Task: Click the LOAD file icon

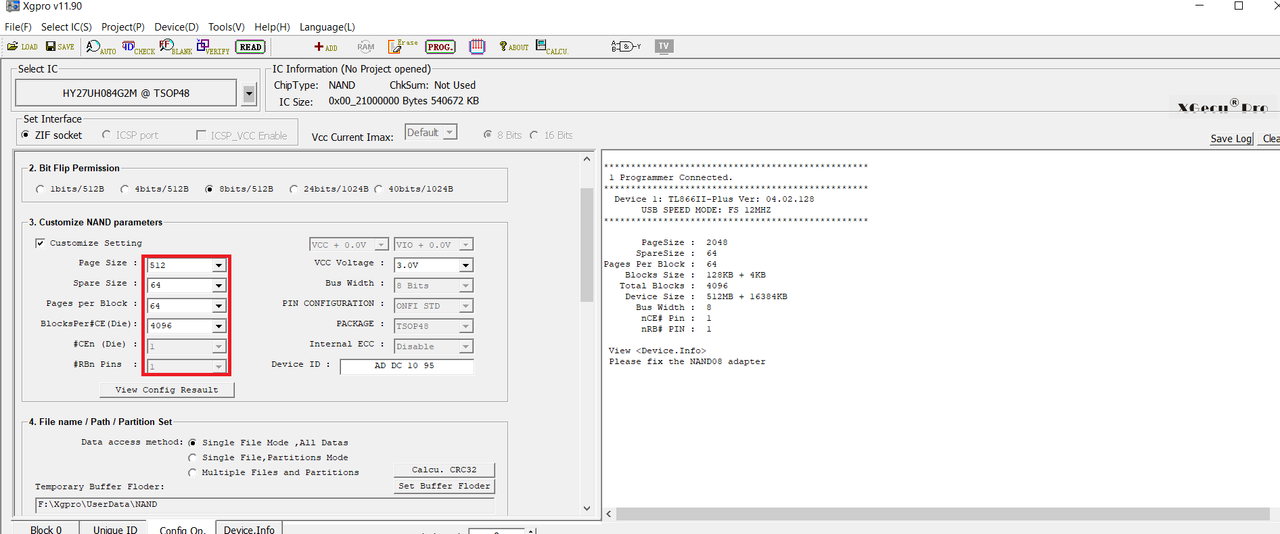Action: [x=22, y=47]
